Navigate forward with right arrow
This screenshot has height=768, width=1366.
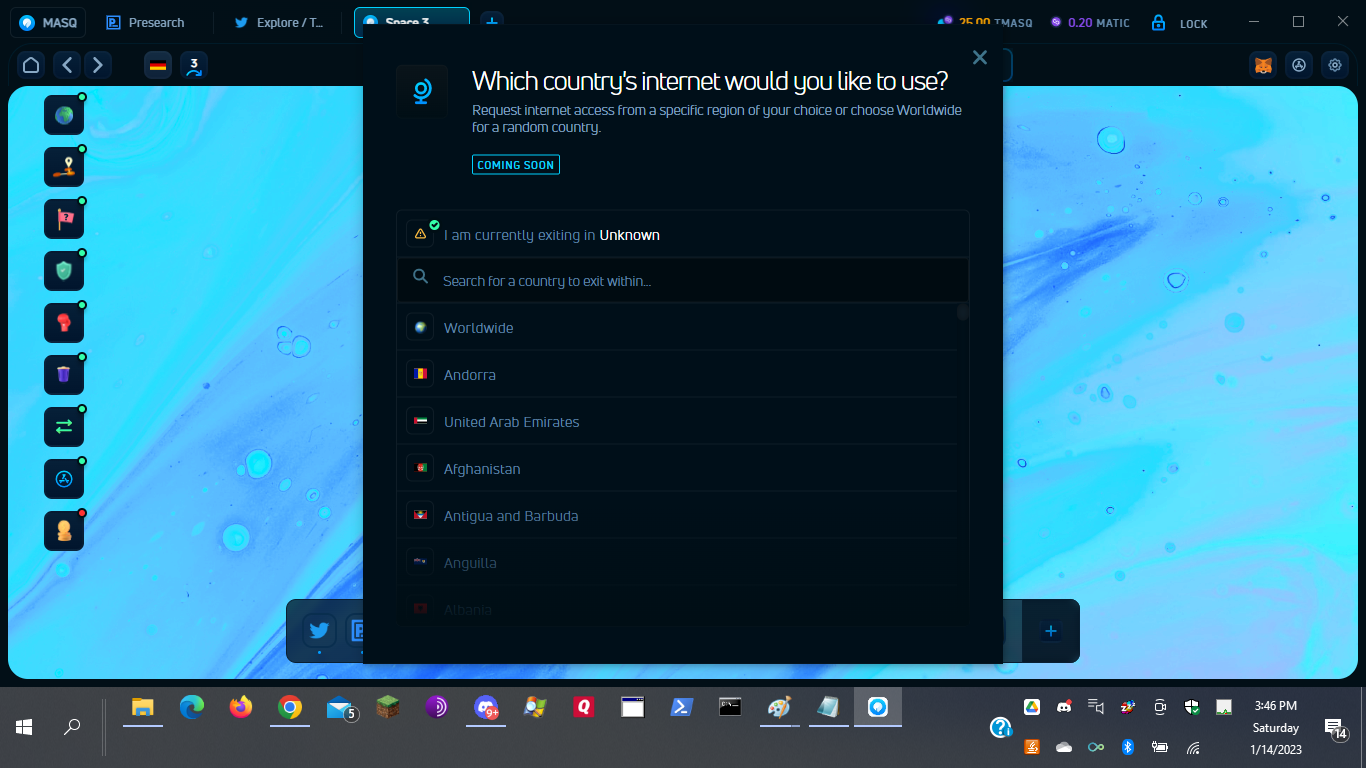97,66
